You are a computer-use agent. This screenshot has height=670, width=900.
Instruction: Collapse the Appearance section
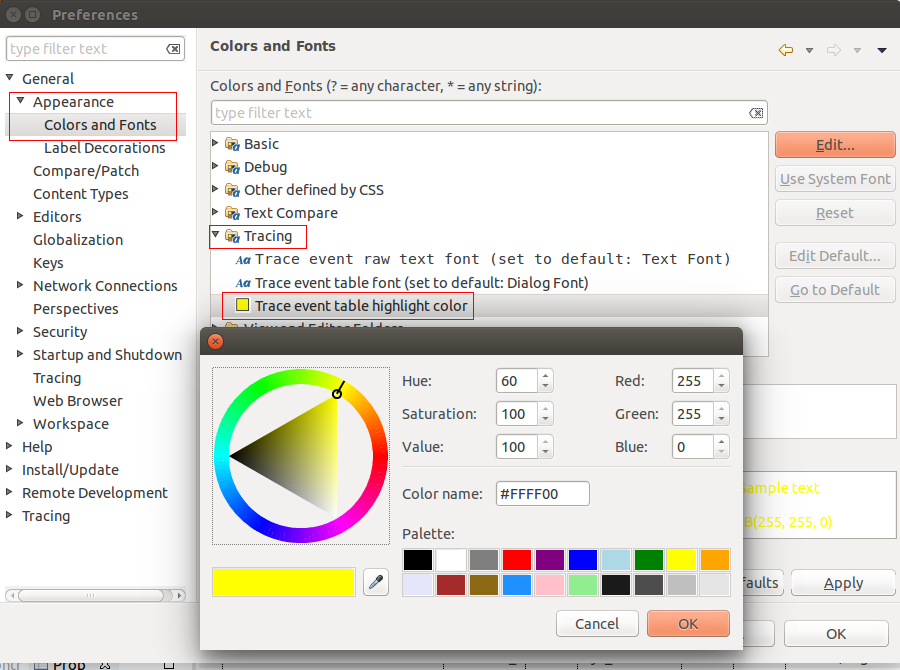pos(20,101)
